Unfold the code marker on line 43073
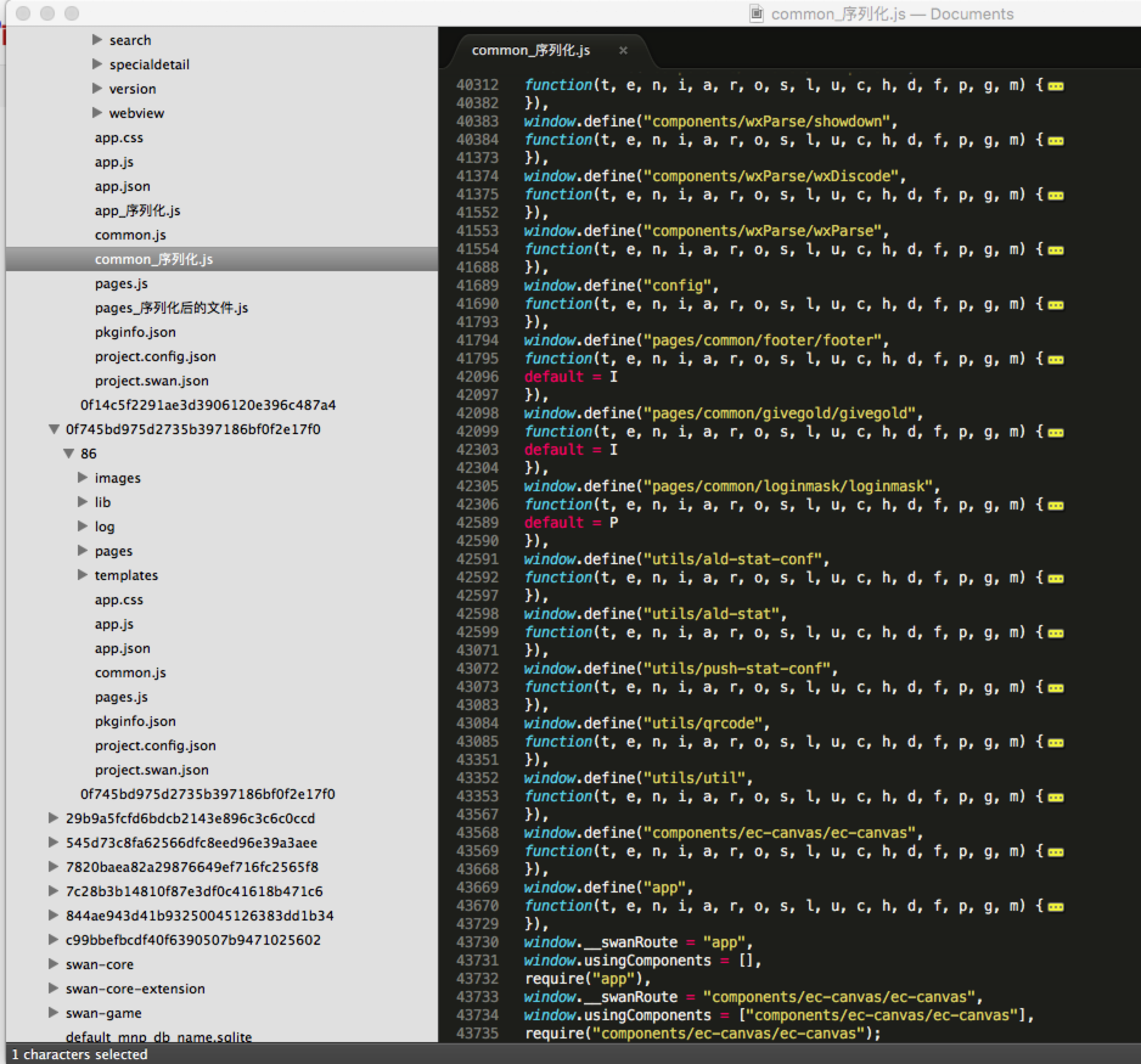Image resolution: width=1141 pixels, height=1064 pixels. point(1056,688)
